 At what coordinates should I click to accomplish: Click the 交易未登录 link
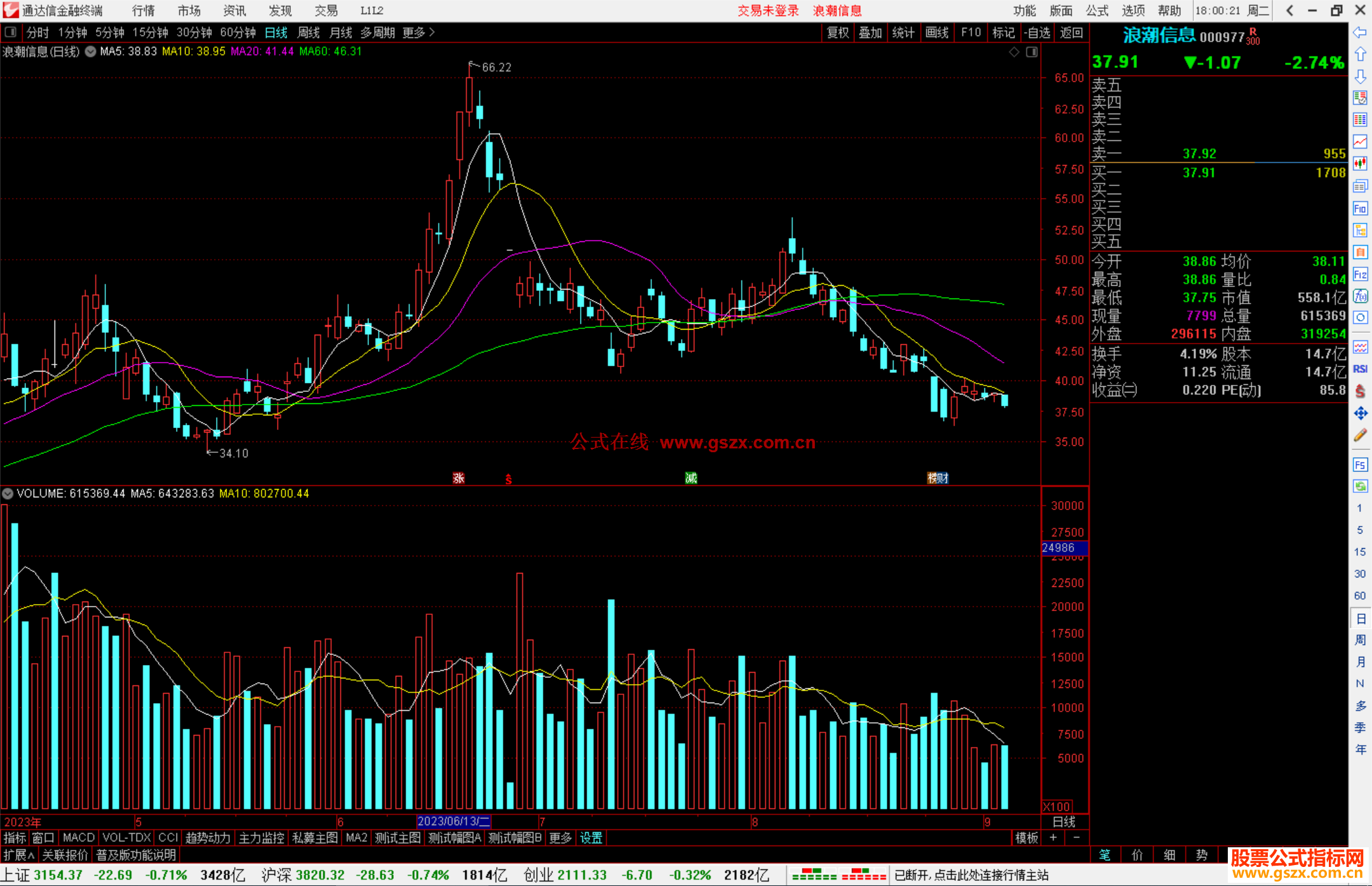click(x=767, y=11)
